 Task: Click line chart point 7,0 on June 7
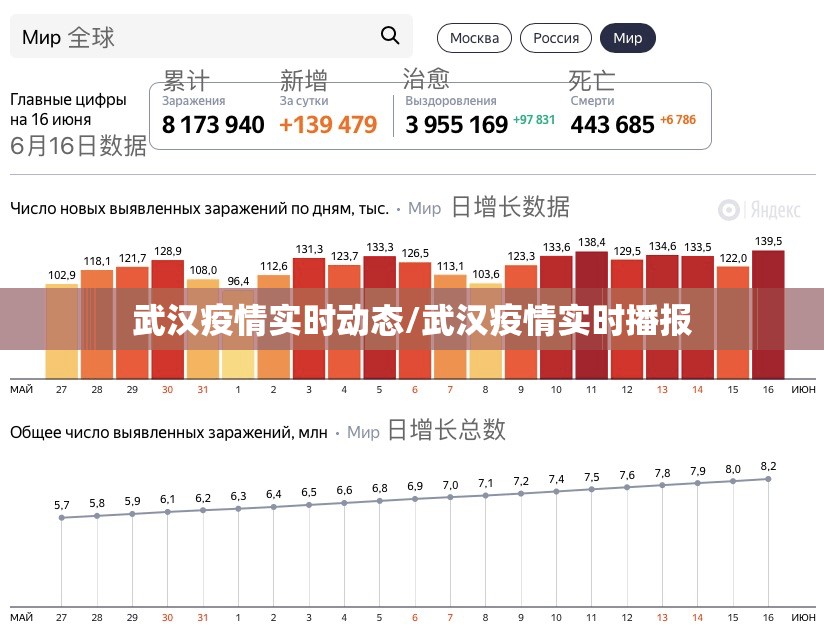[450, 497]
